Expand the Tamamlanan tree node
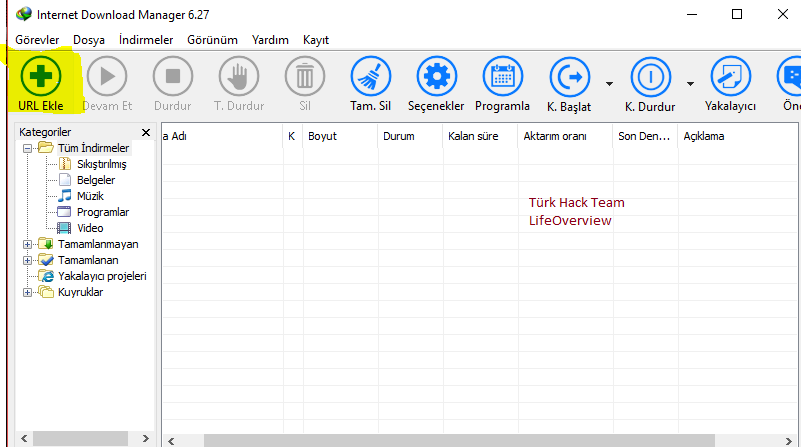 28,261
